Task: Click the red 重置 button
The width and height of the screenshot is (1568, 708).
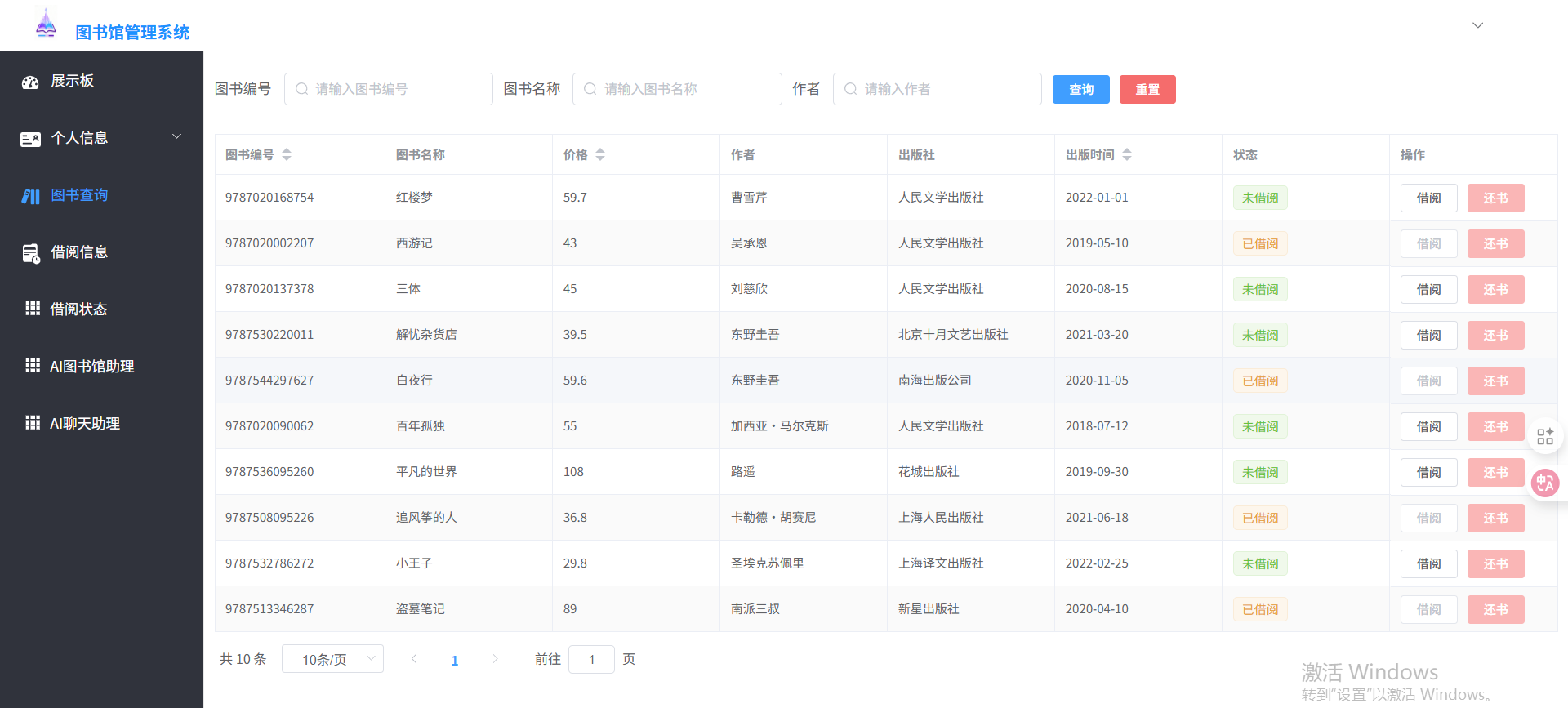Action: coord(1147,90)
